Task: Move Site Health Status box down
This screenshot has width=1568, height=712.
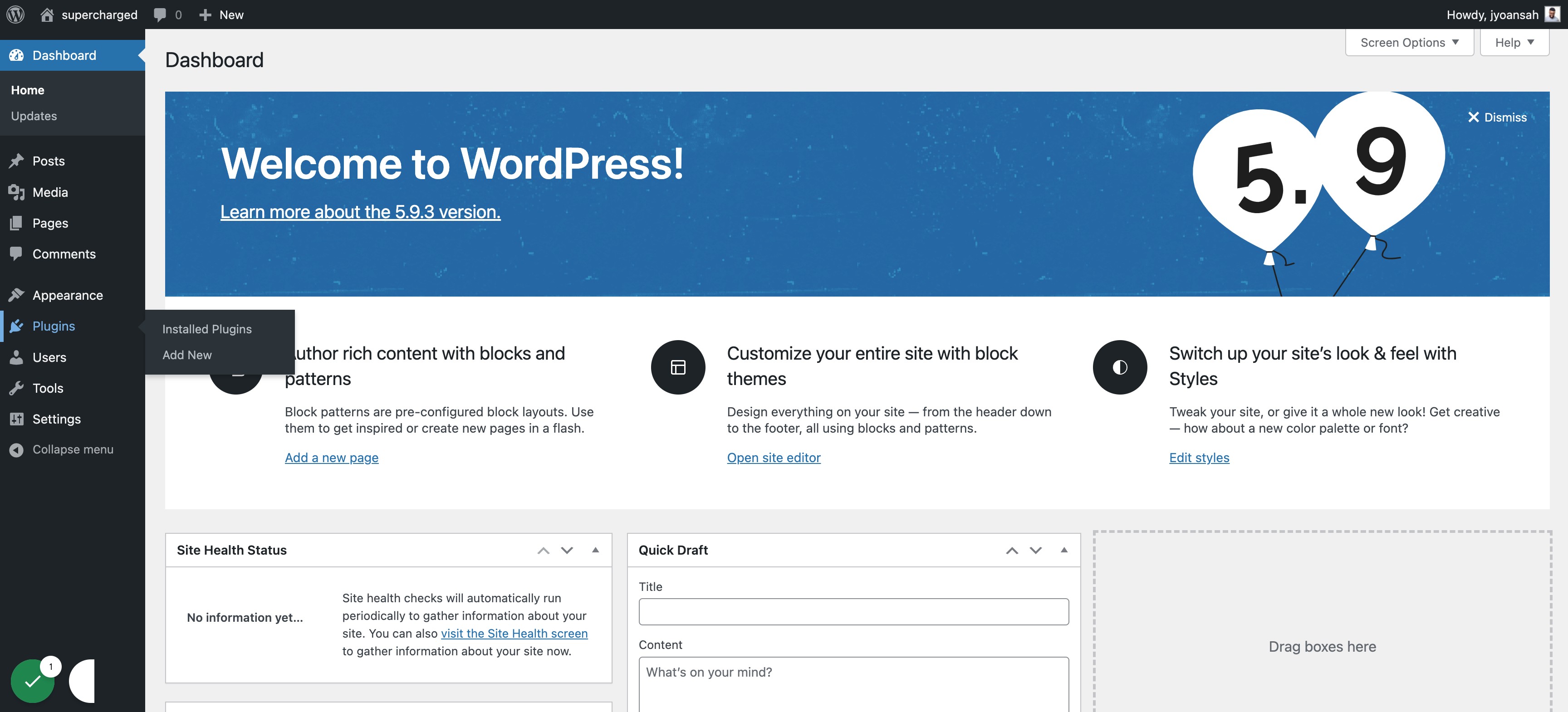Action: (567, 551)
